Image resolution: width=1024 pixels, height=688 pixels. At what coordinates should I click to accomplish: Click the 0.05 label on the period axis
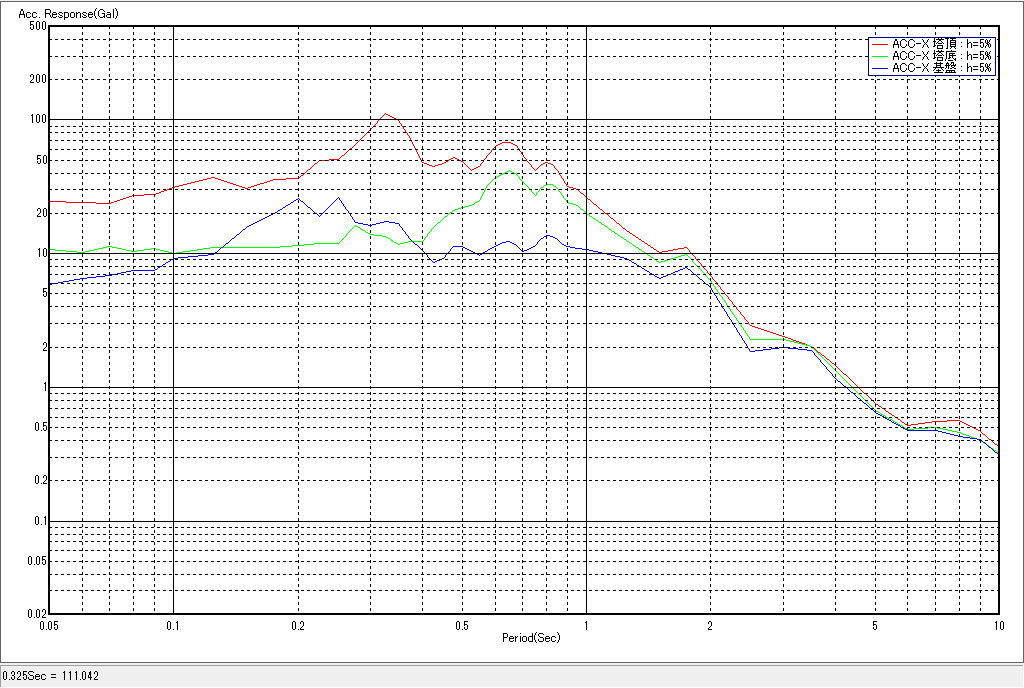click(48, 626)
